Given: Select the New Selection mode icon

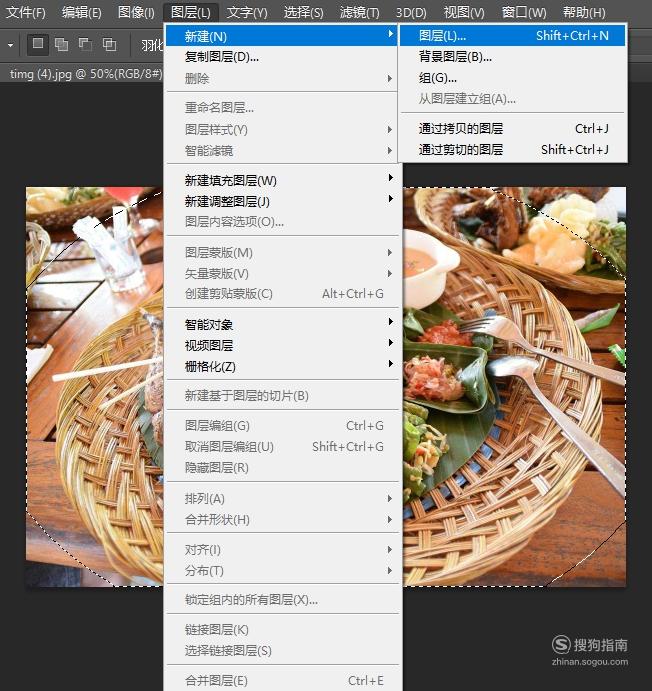Looking at the screenshot, I should pos(38,44).
